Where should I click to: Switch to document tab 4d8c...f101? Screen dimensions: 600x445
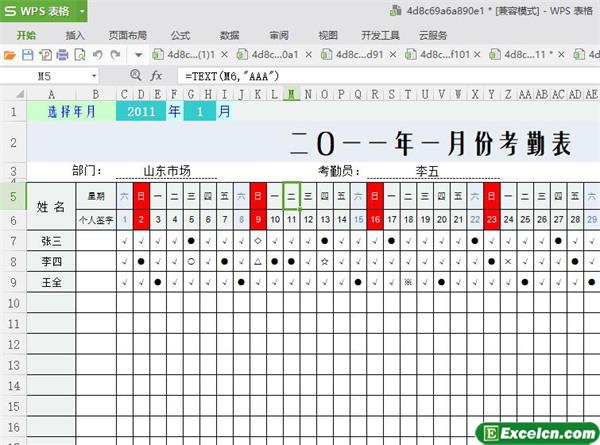[x=437, y=55]
